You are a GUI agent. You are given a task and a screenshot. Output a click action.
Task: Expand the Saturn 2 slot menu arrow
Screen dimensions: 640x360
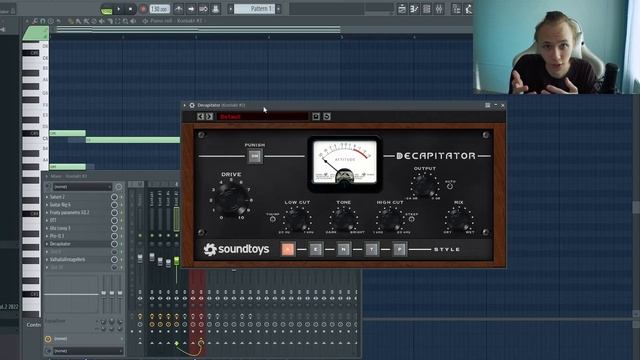tap(47, 197)
